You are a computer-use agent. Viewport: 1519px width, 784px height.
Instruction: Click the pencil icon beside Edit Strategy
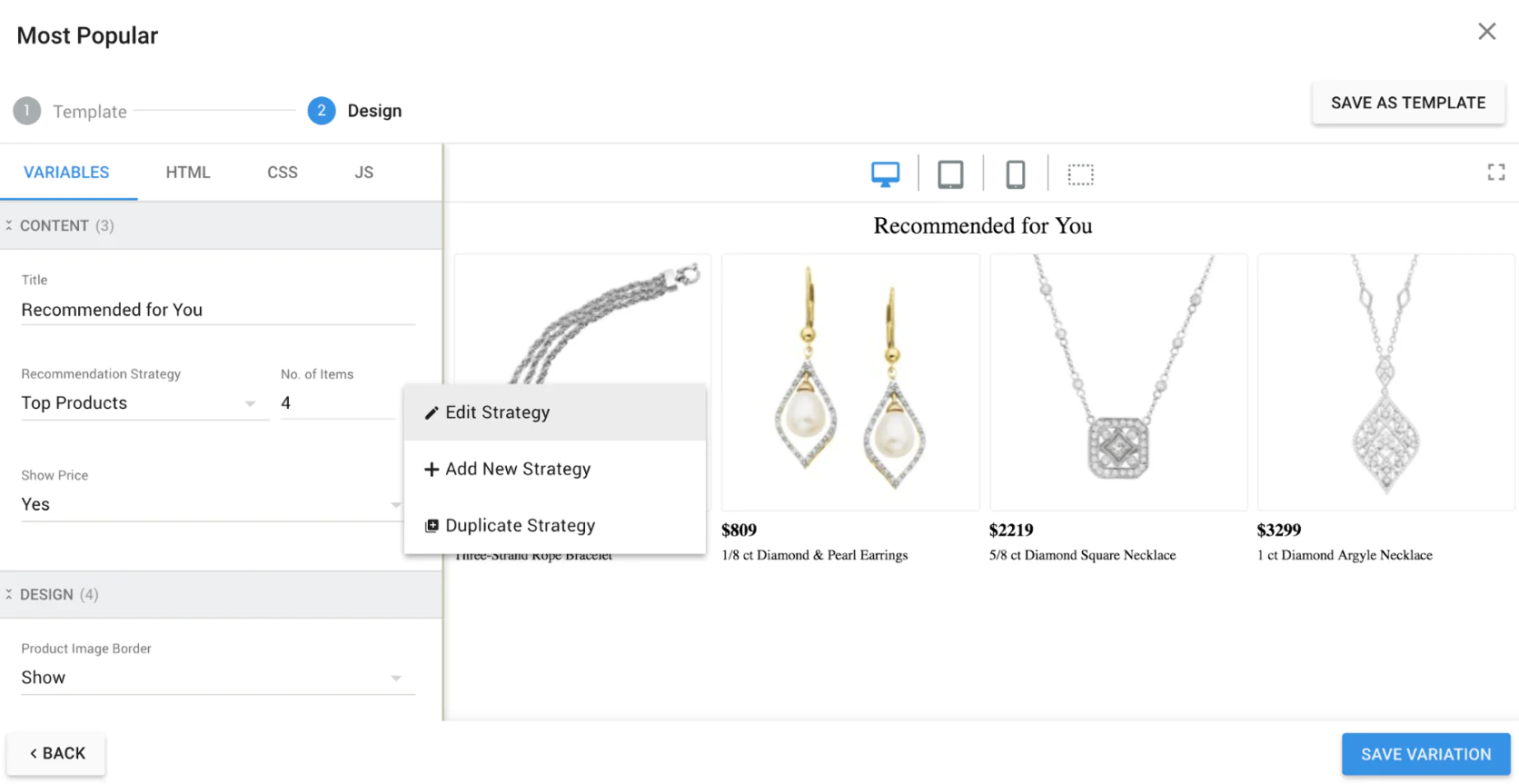[432, 413]
